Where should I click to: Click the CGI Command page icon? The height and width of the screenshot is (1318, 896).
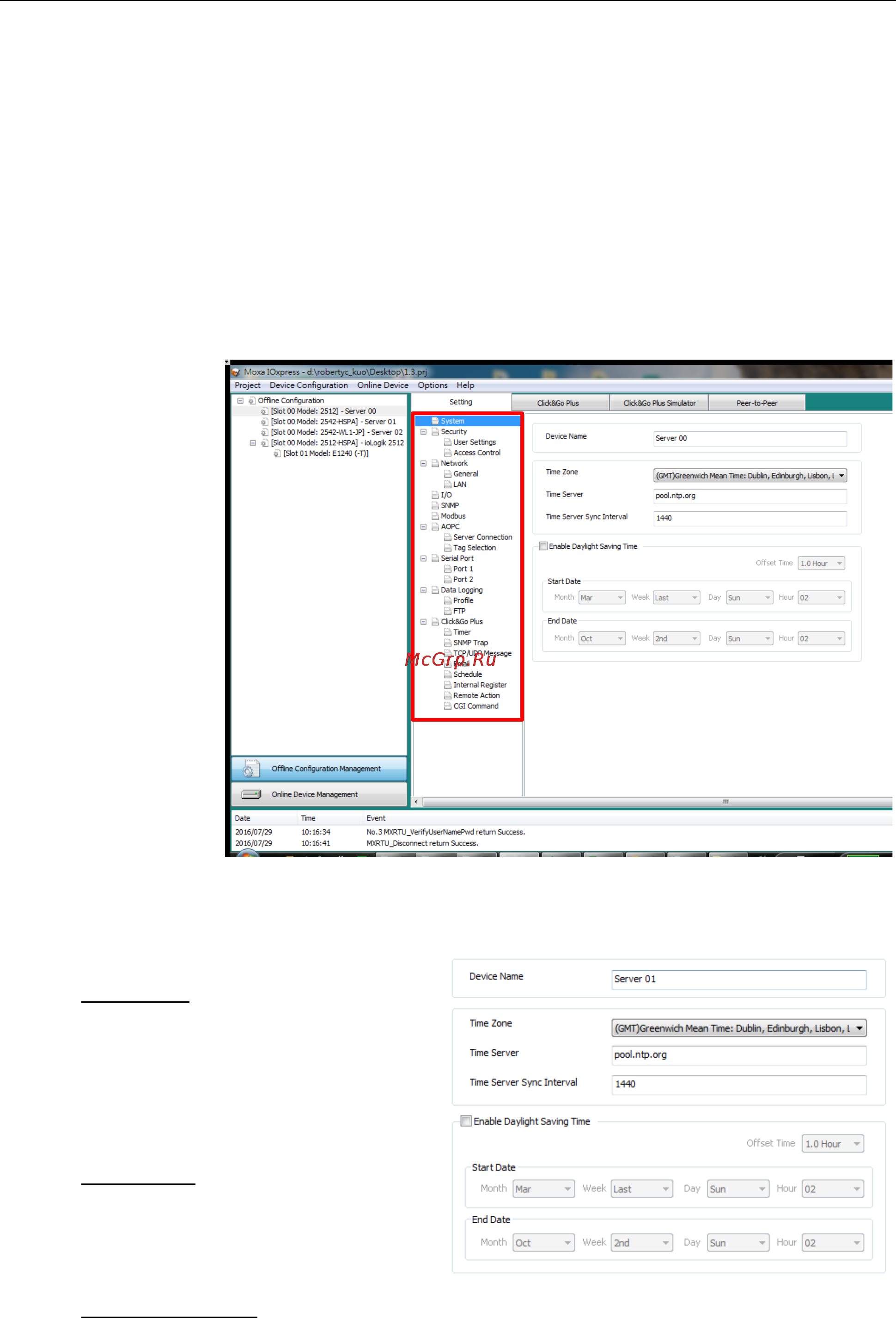[448, 707]
